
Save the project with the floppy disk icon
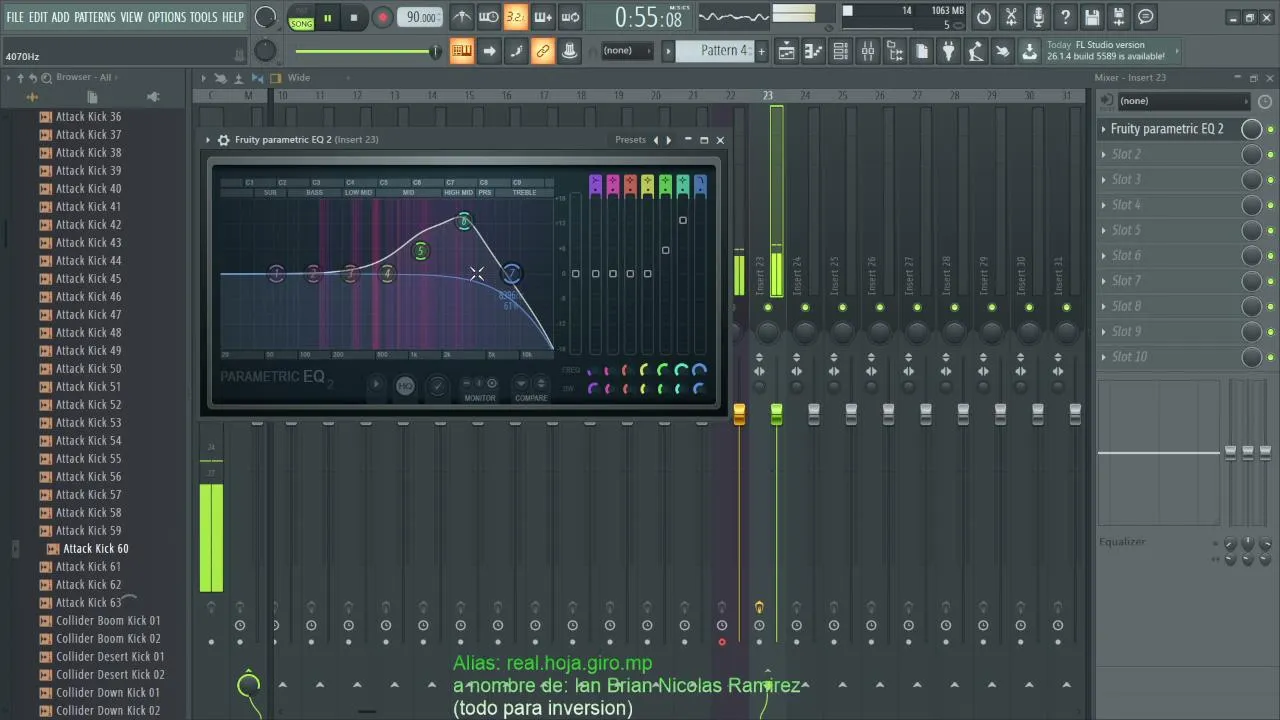(x=1092, y=17)
